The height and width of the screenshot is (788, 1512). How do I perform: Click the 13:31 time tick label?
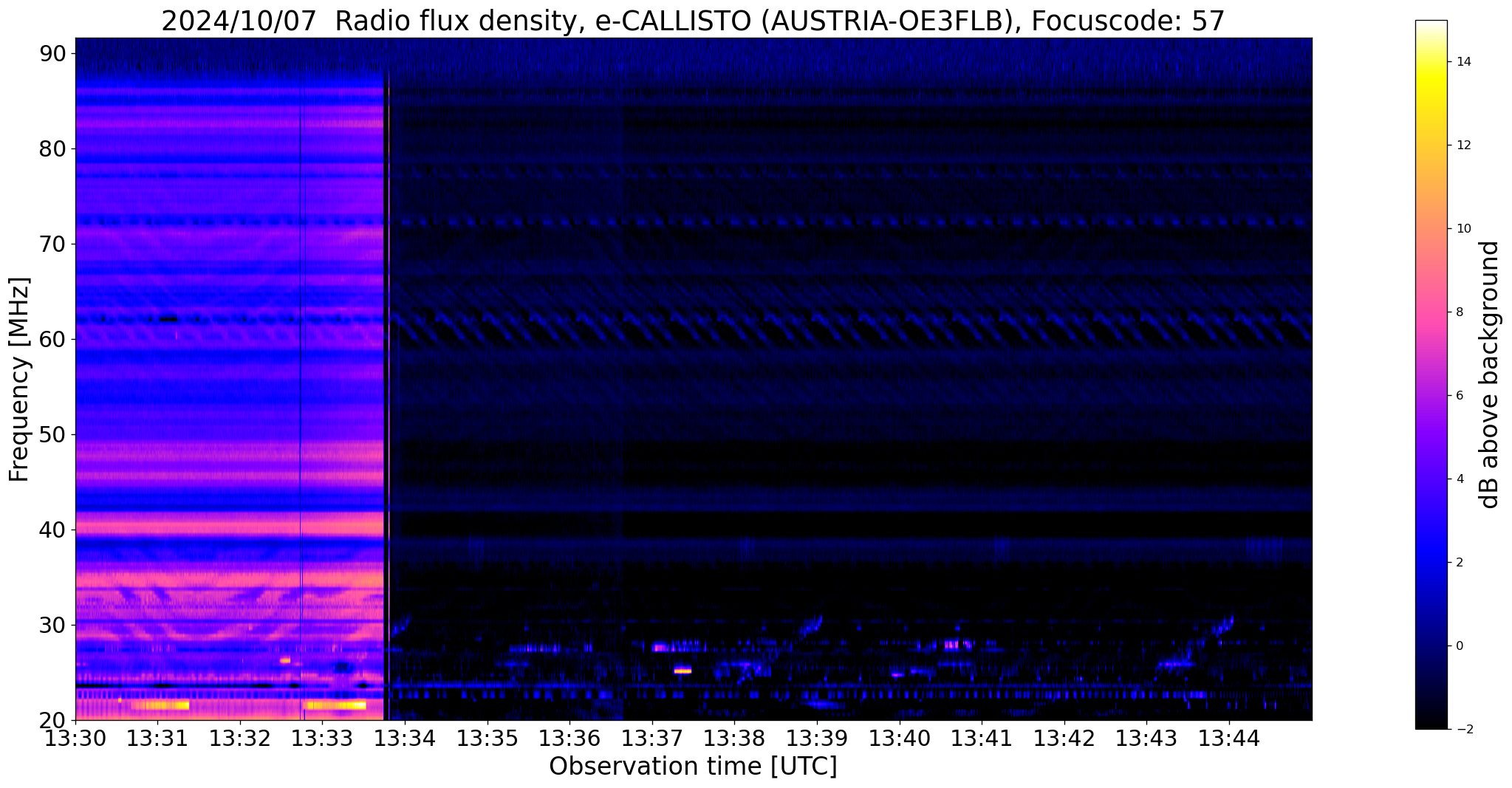click(157, 738)
